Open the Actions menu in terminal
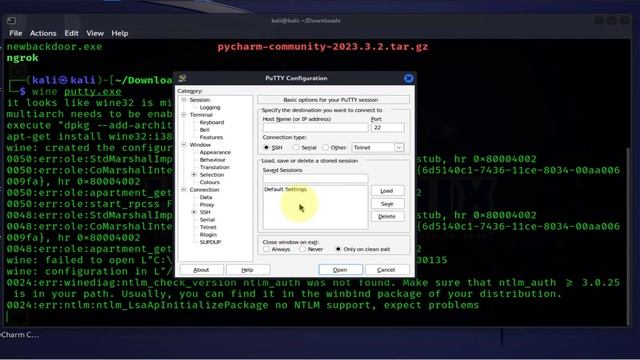The image size is (640, 360). 43,33
